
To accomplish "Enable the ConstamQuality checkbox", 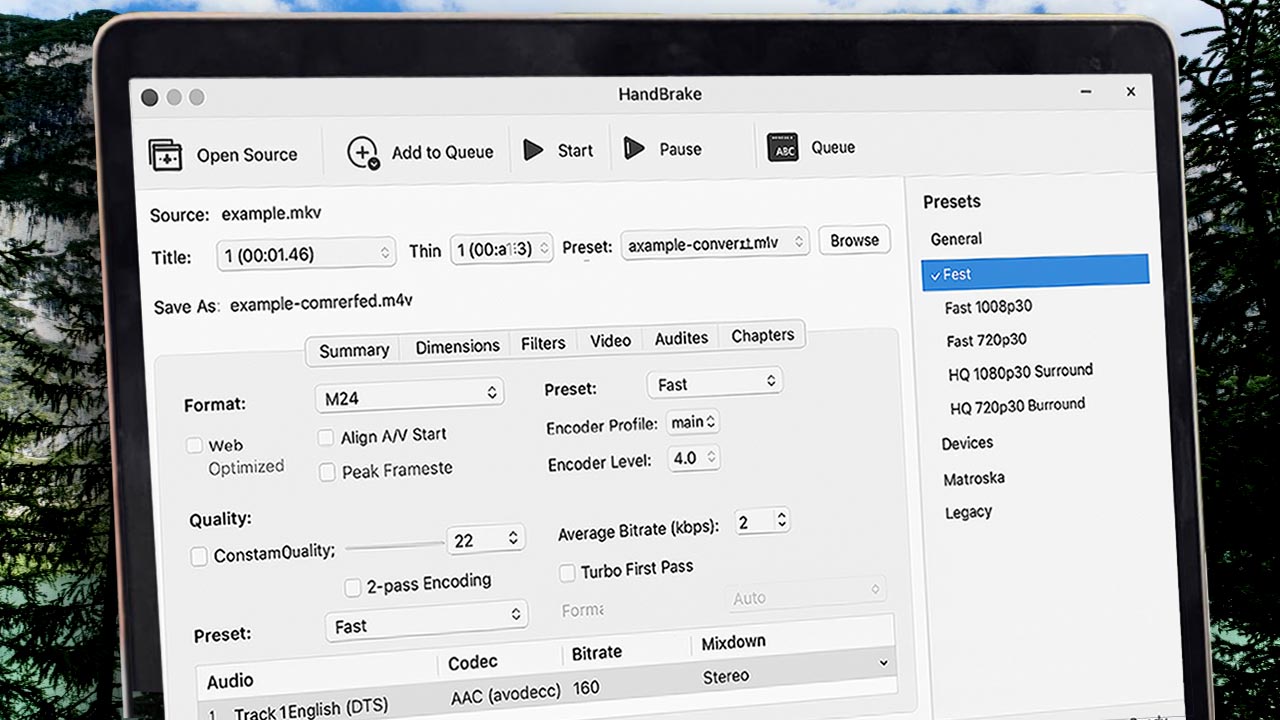I will 199,555.
